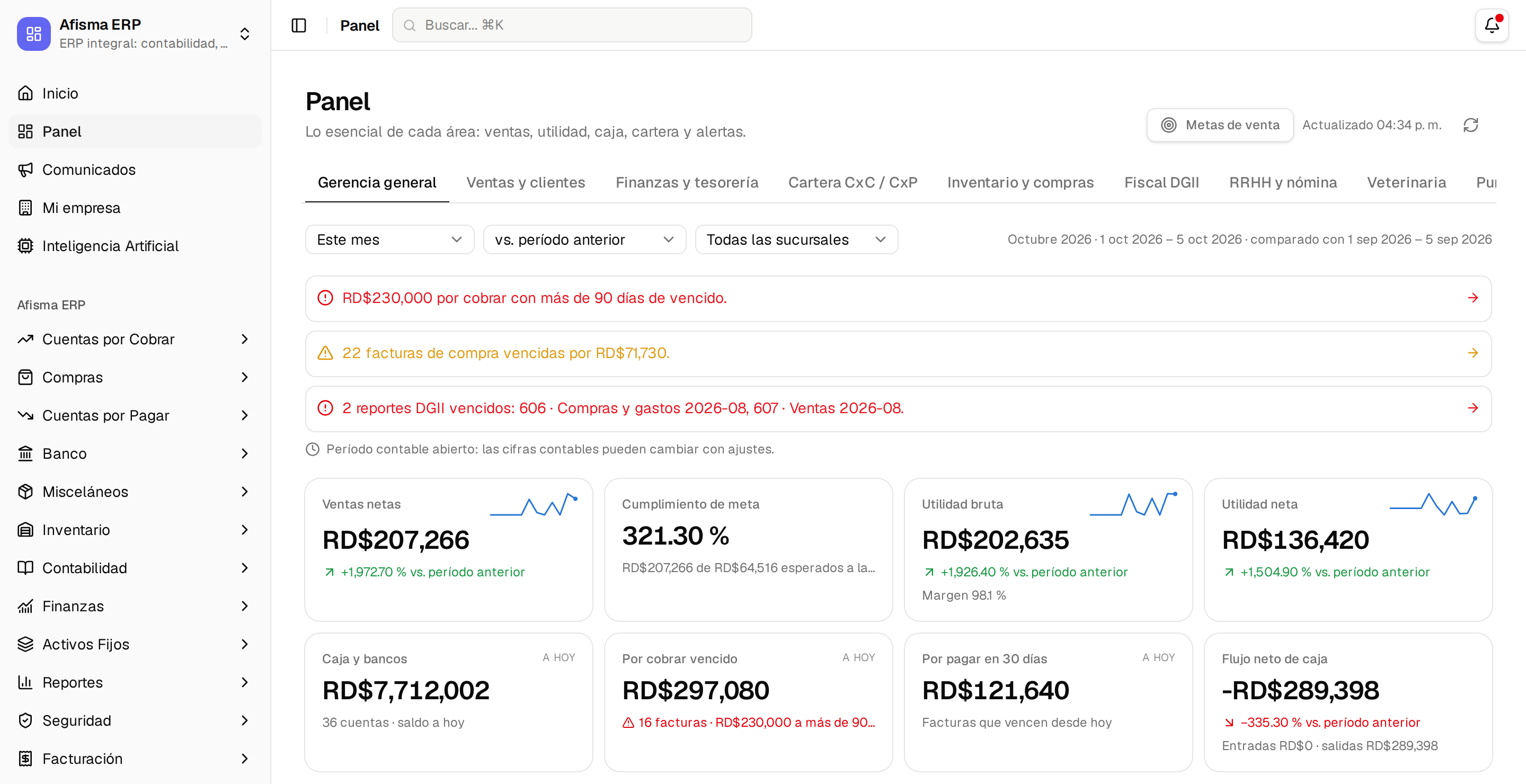Image resolution: width=1526 pixels, height=784 pixels.
Task: Open the Todas las sucursales dropdown
Action: (796, 239)
